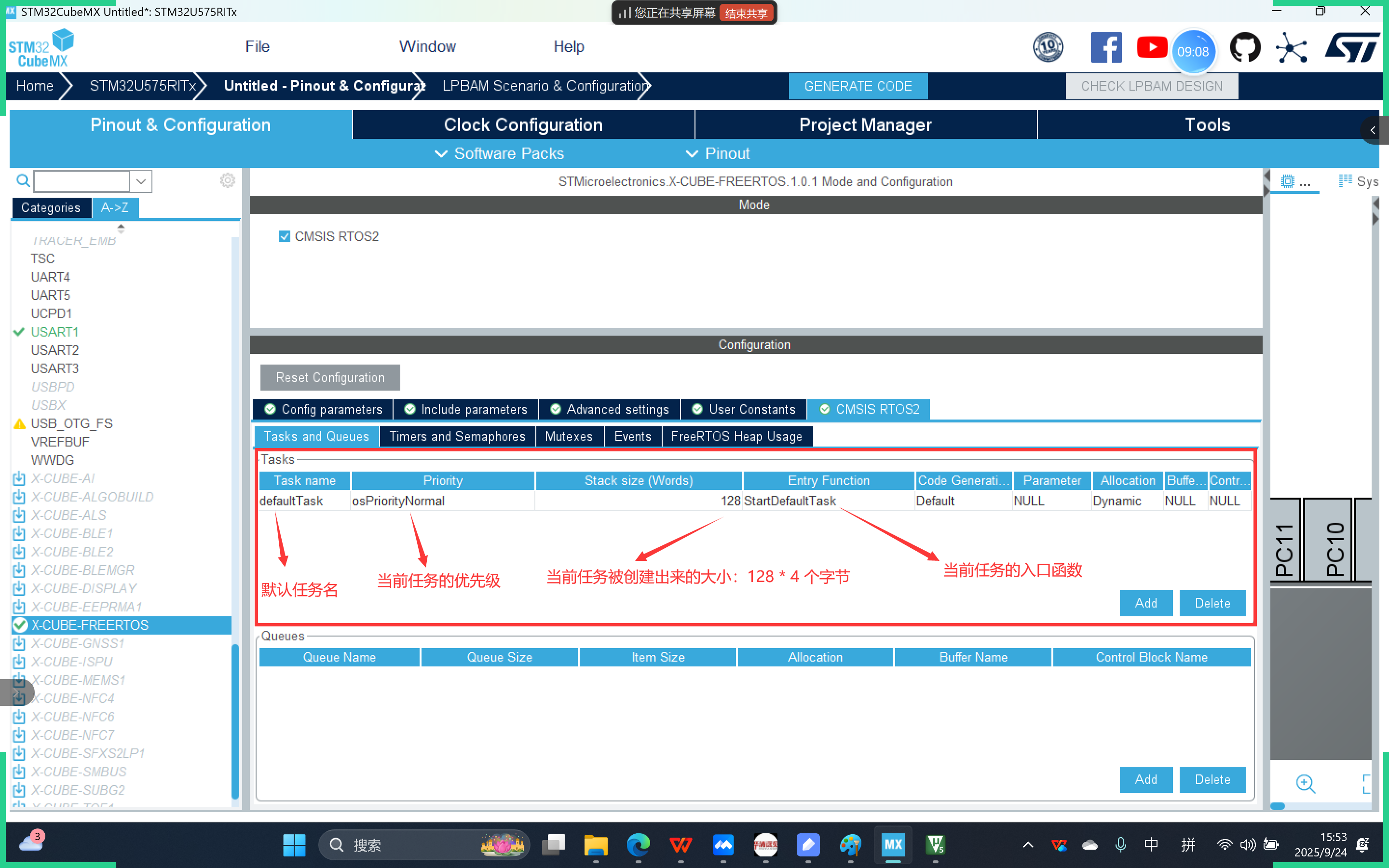
Task: Click the GENERATE CODE button
Action: click(858, 86)
